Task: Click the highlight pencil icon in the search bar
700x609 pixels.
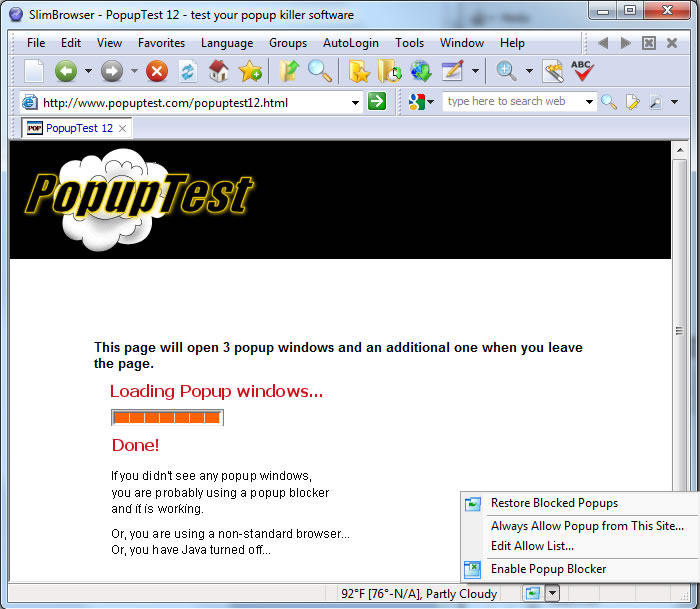Action: pos(633,102)
